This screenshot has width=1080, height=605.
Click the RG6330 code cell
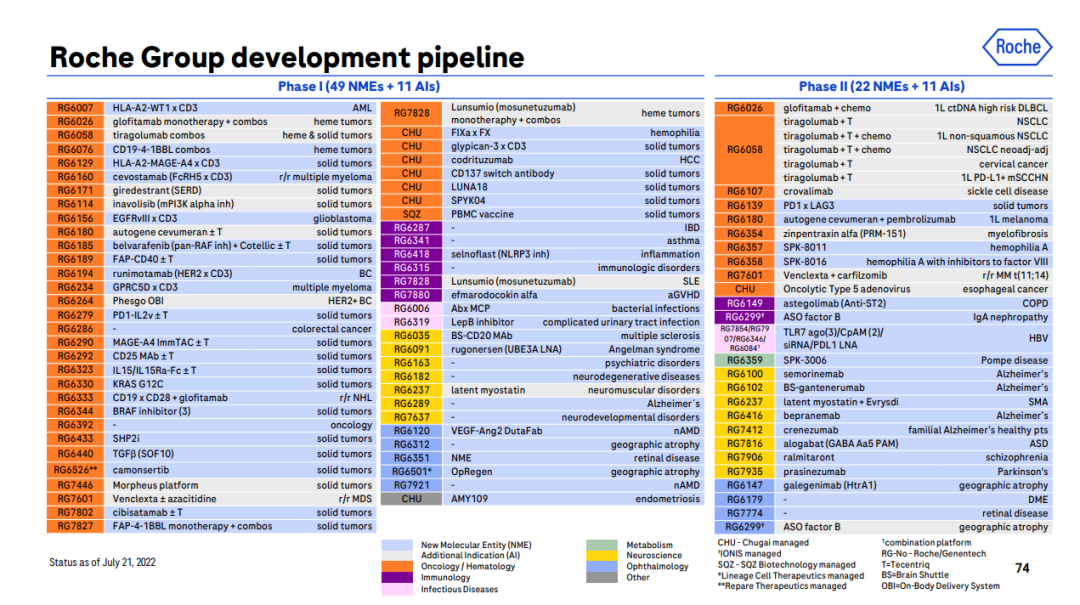(75, 384)
